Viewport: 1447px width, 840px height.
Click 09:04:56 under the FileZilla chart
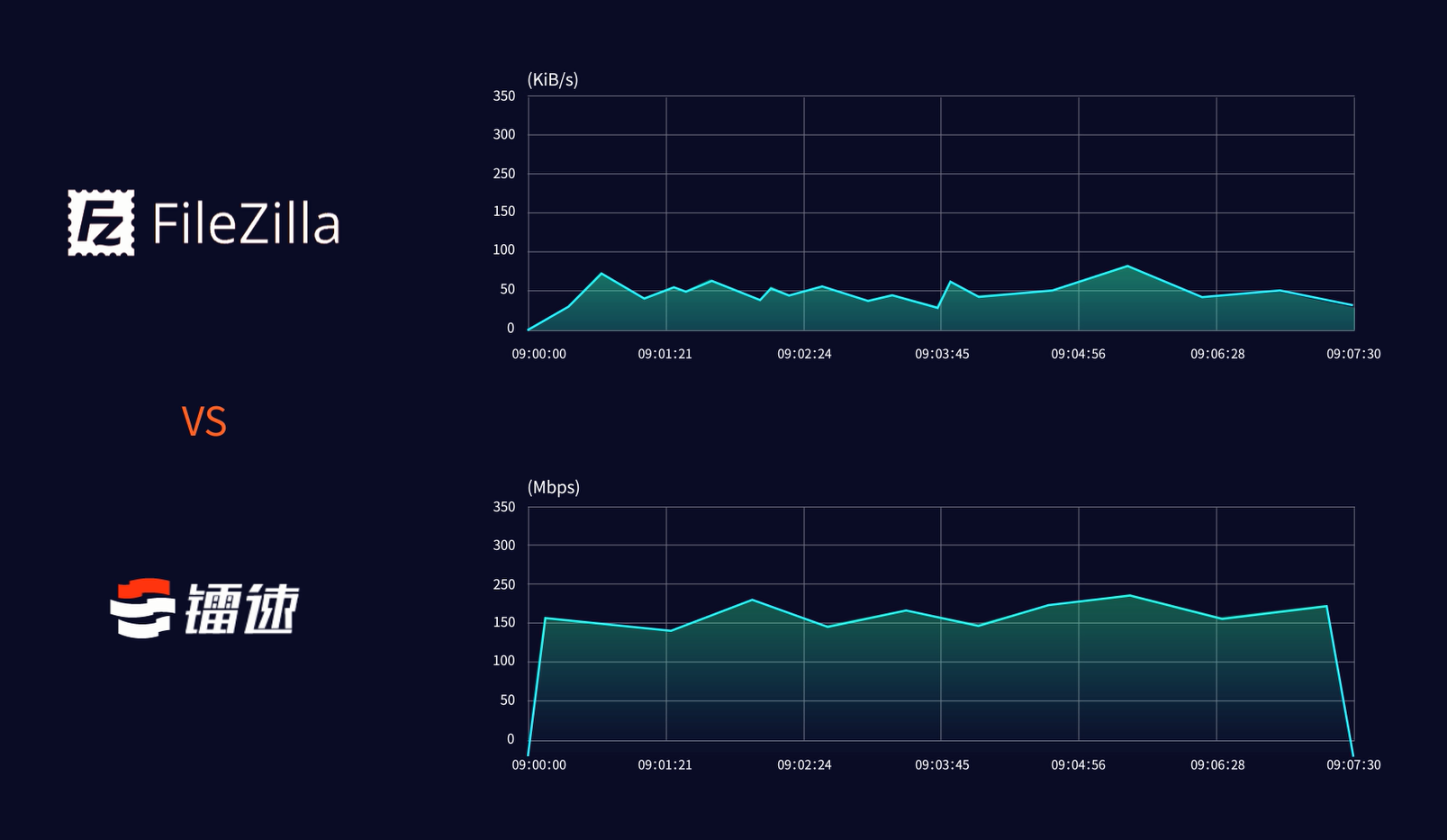[1078, 354]
